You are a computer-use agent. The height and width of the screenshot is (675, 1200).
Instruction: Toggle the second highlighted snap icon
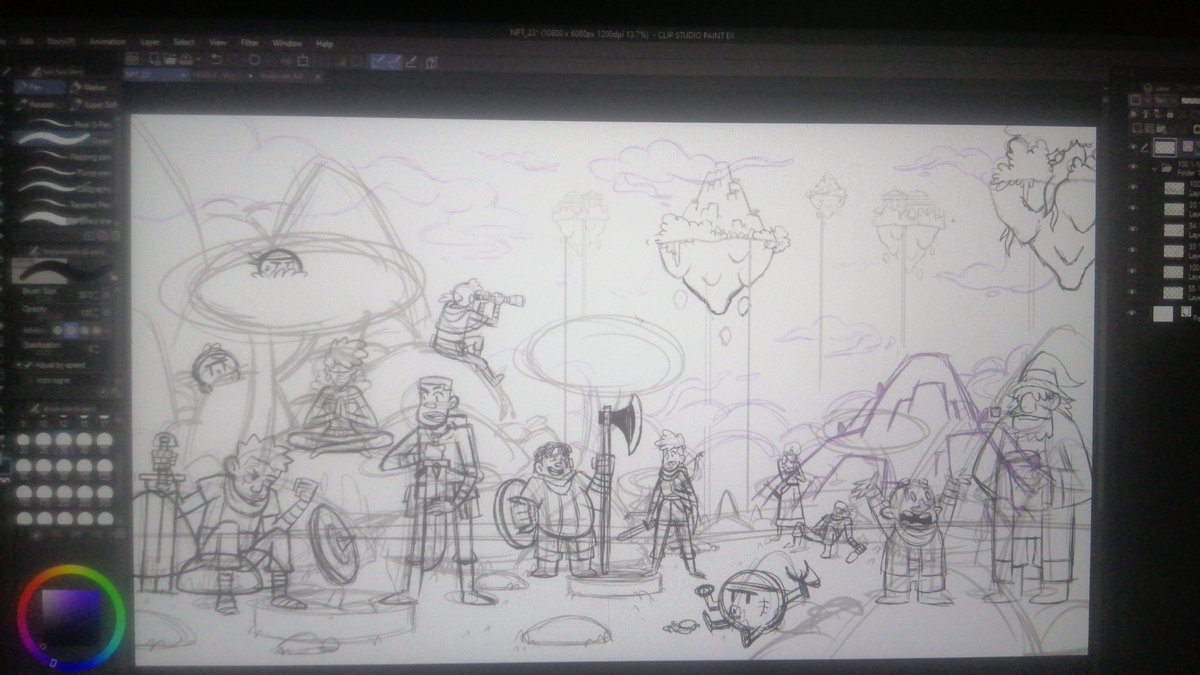tap(394, 61)
